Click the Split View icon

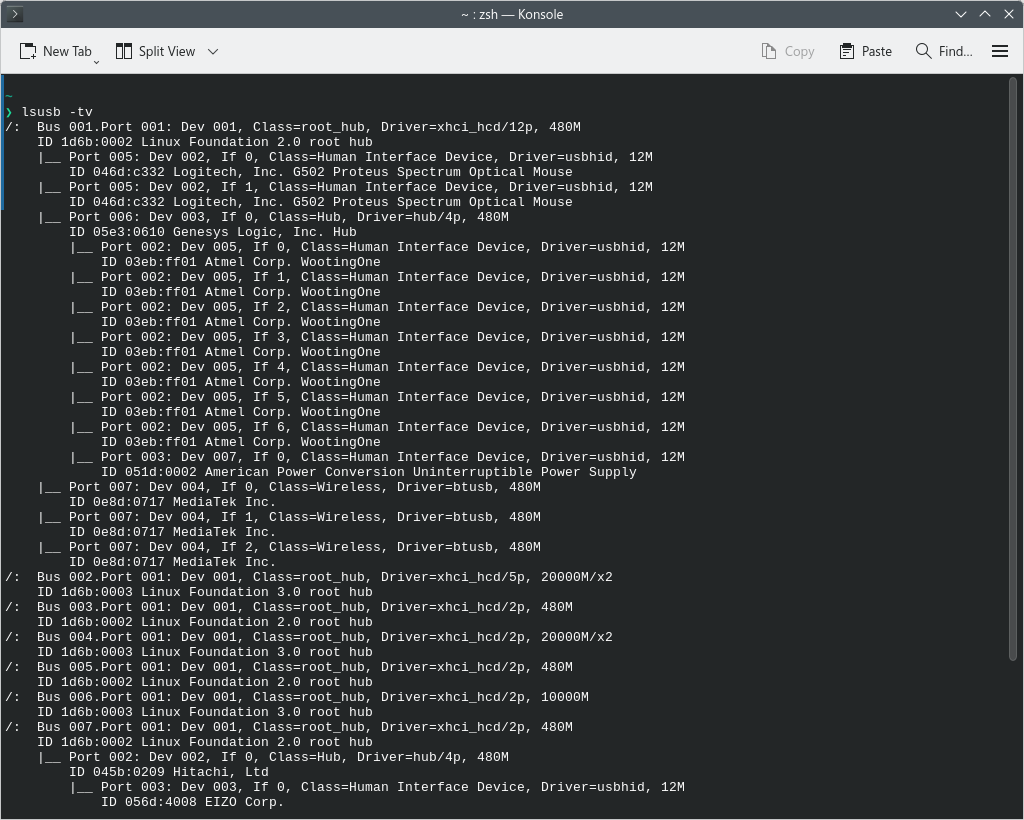point(123,51)
